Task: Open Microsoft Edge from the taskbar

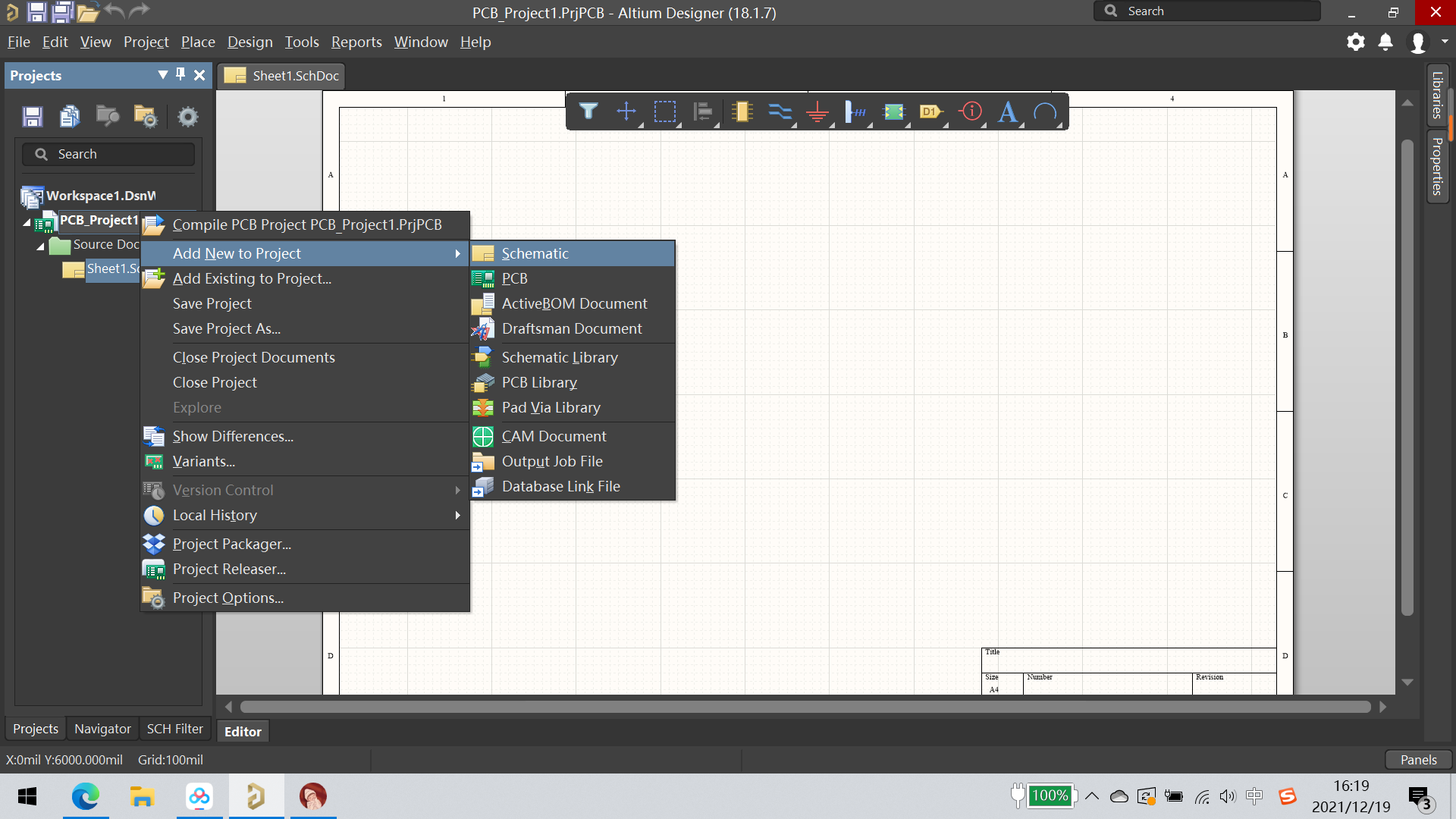Action: click(x=86, y=796)
